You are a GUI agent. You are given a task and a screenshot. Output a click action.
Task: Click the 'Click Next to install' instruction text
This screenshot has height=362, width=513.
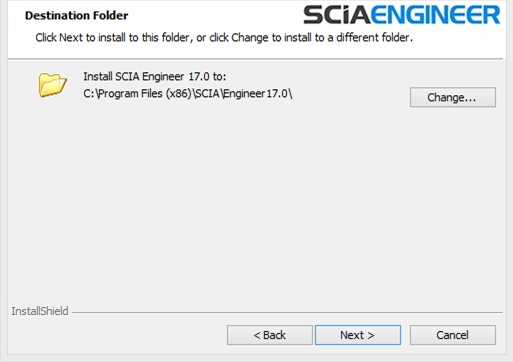(224, 38)
